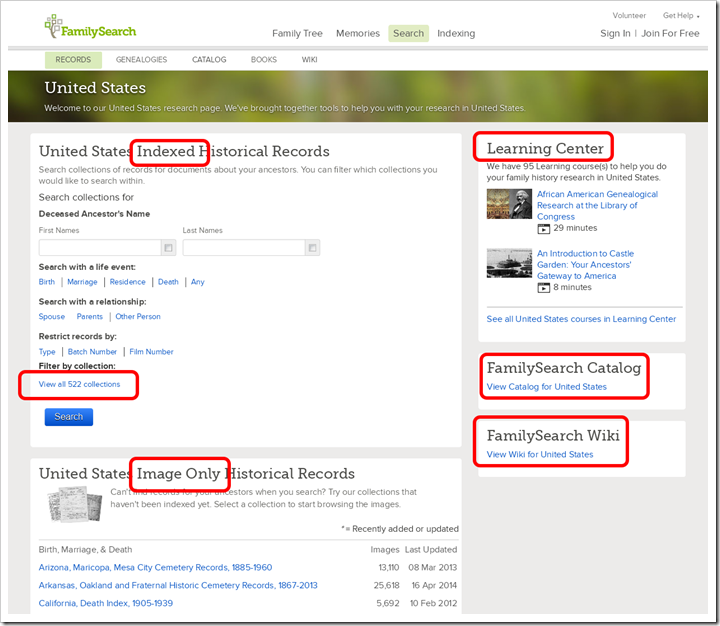The image size is (720, 626).
Task: Open An Introduction to Castle Garden link
Action: (x=585, y=265)
